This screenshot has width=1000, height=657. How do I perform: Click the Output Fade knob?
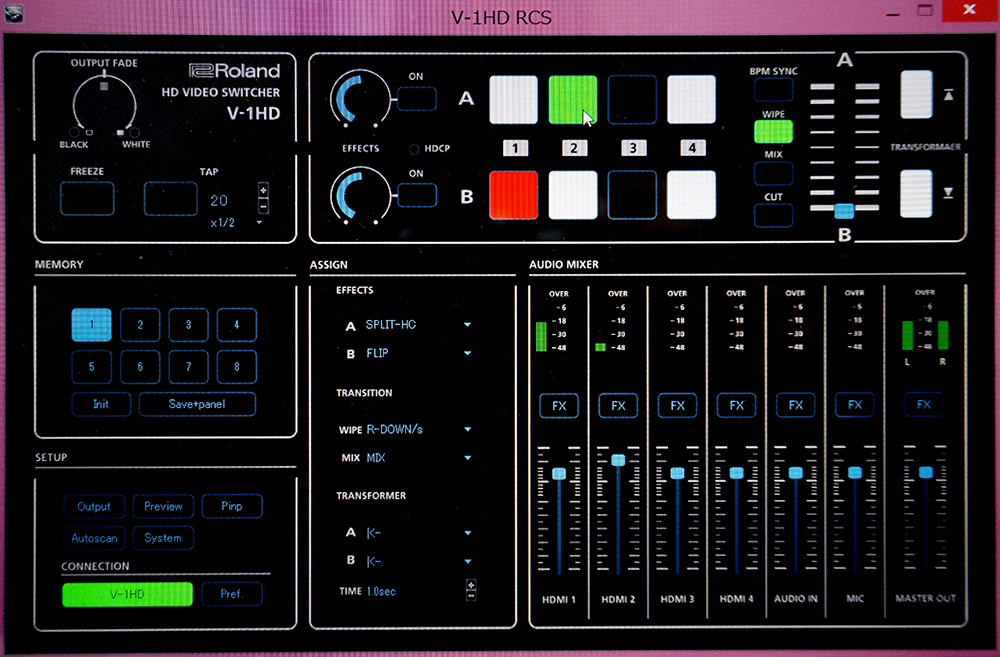click(x=105, y=104)
